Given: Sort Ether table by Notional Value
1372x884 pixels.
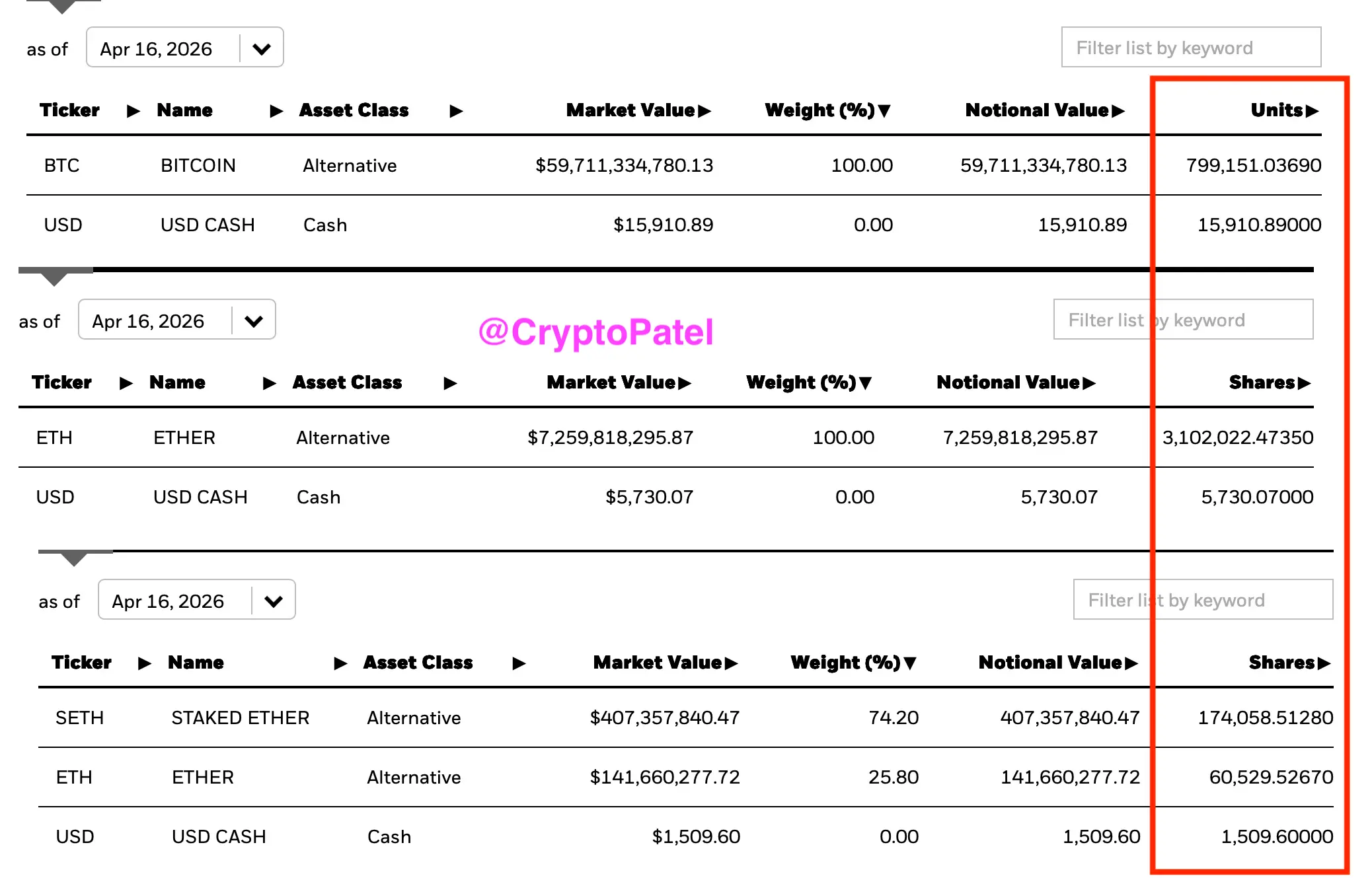Looking at the screenshot, I should click(x=1016, y=383).
